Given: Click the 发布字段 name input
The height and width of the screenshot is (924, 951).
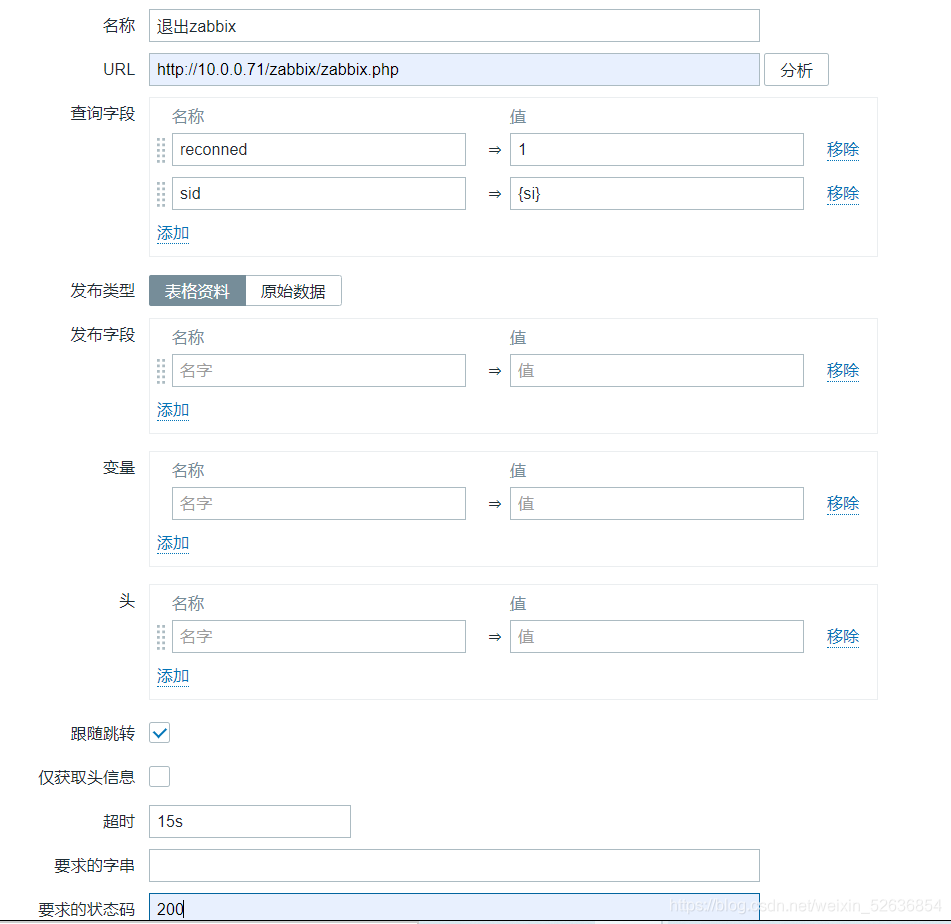Looking at the screenshot, I should click(x=318, y=371).
